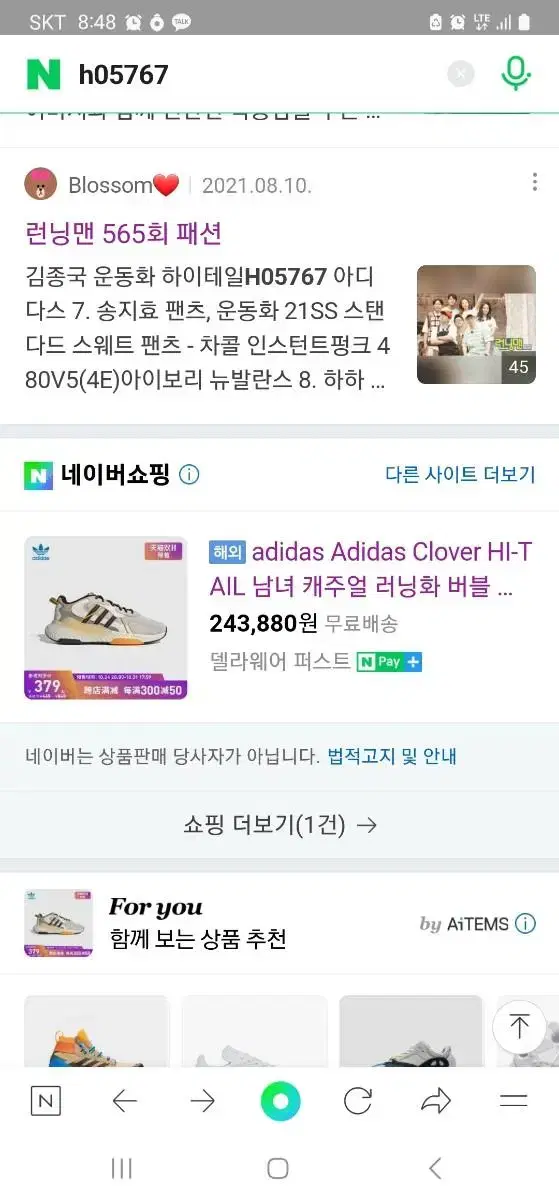Screen dimensions: 559x1200
Task: Open the adidas HI-TAIL shoe product image
Action: pos(106,618)
